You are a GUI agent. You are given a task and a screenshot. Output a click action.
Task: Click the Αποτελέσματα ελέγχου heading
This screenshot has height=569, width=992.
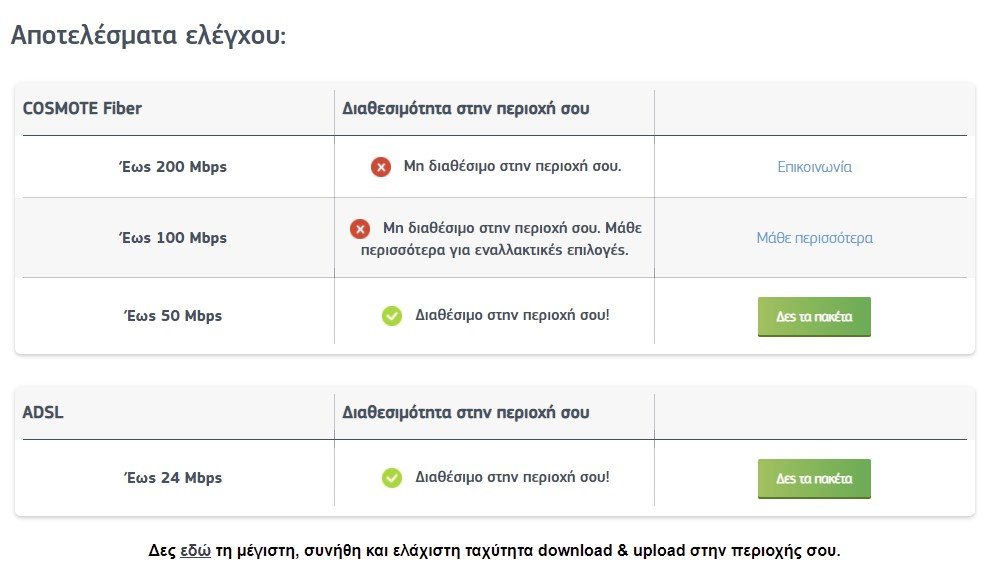(149, 35)
